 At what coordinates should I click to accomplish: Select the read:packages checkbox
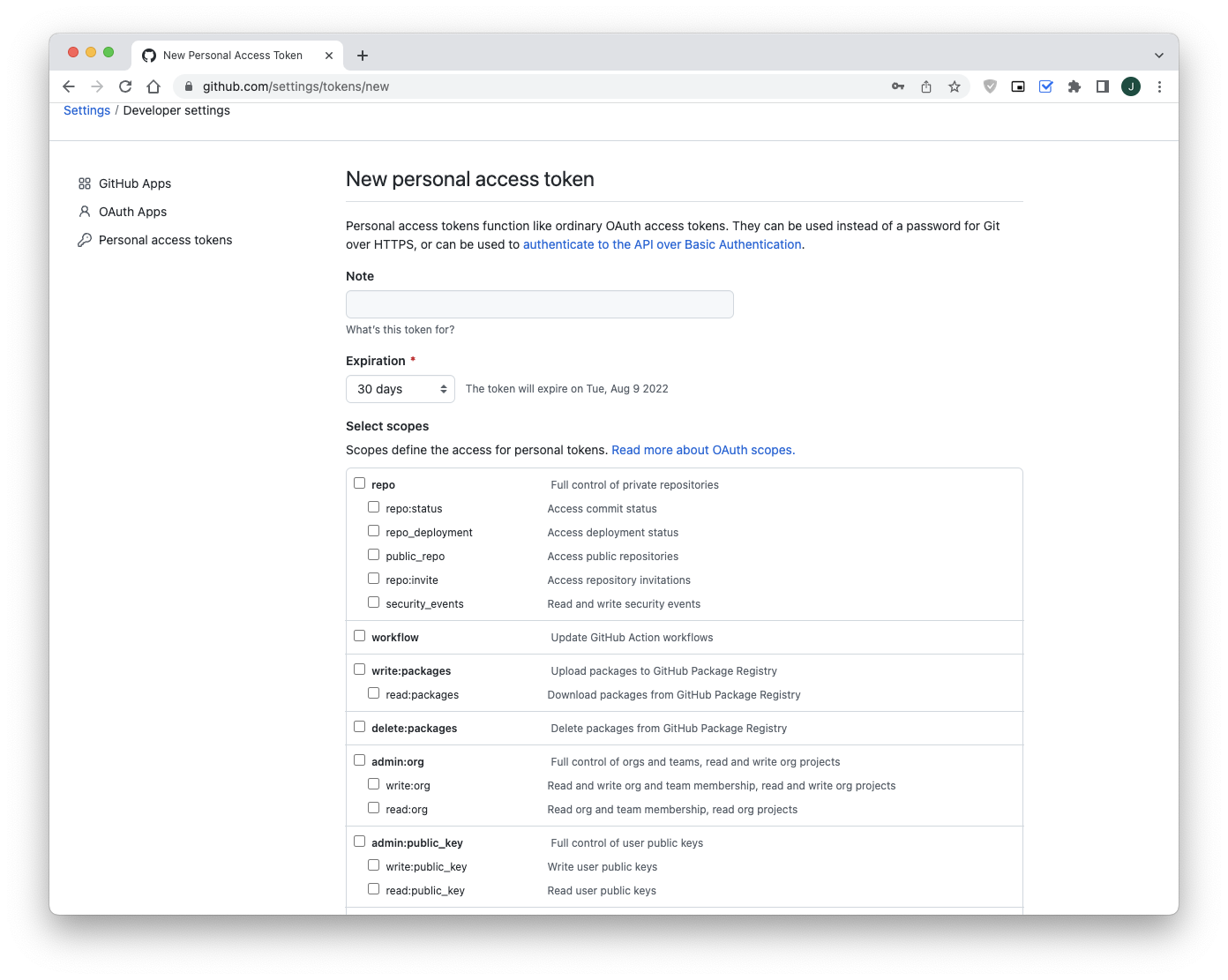click(373, 693)
